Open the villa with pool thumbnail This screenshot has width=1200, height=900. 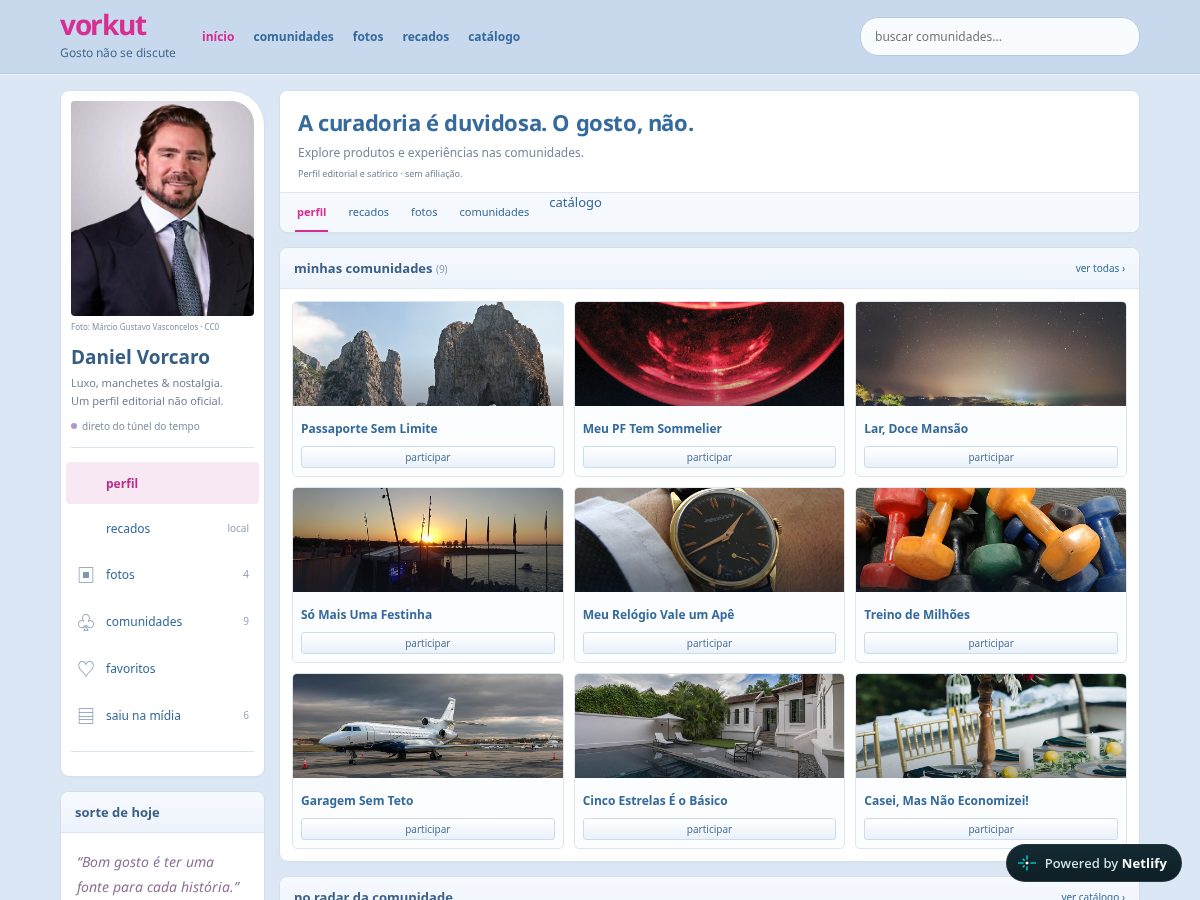709,726
